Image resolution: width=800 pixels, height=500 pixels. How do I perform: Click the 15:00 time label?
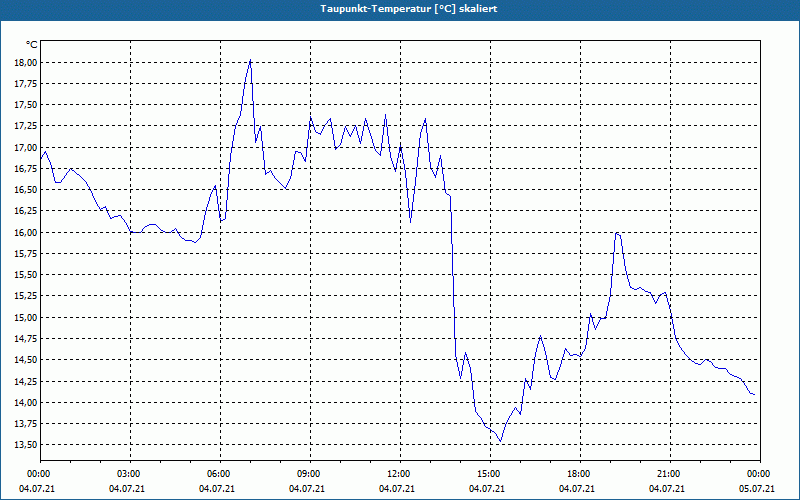coord(490,474)
